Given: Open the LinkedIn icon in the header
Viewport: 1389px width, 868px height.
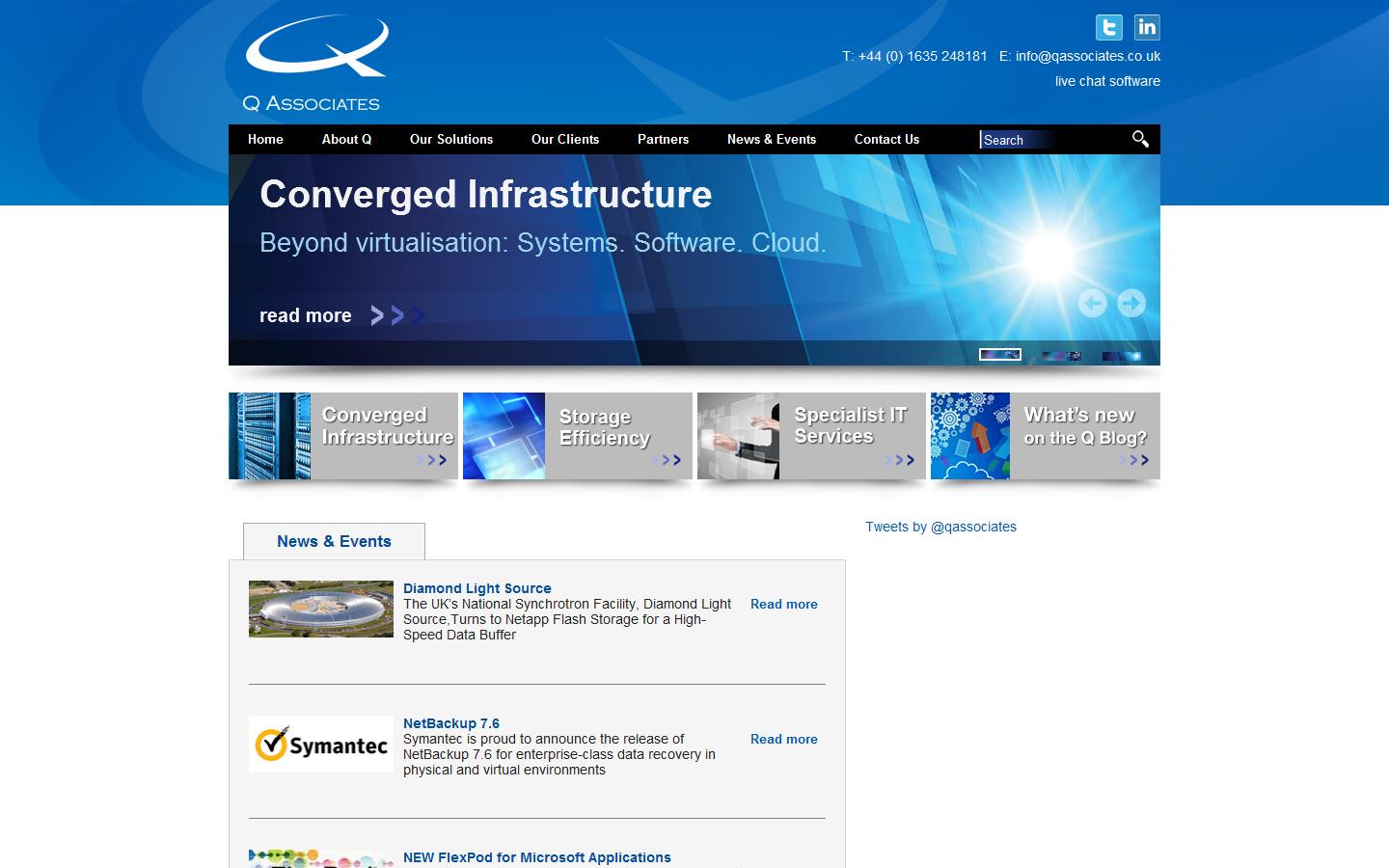Looking at the screenshot, I should 1148,27.
